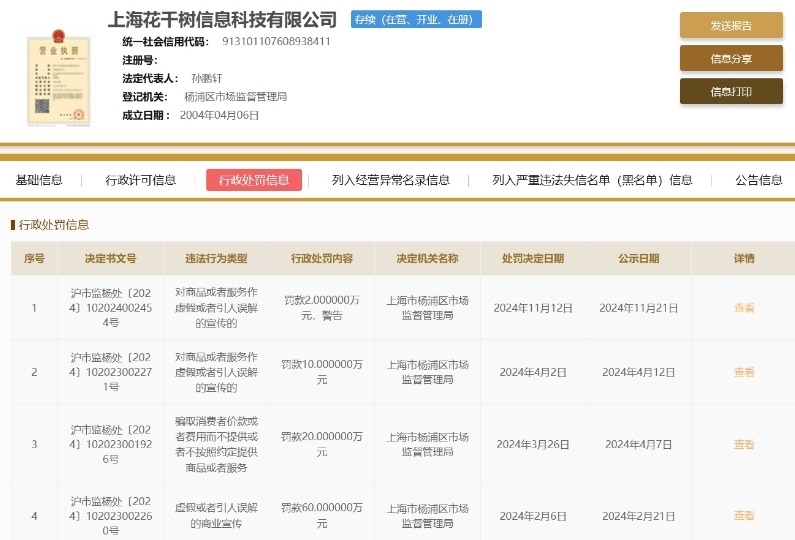795x540 pixels.
Task: Click publication date 2024年4月7日
Action: tap(639, 444)
